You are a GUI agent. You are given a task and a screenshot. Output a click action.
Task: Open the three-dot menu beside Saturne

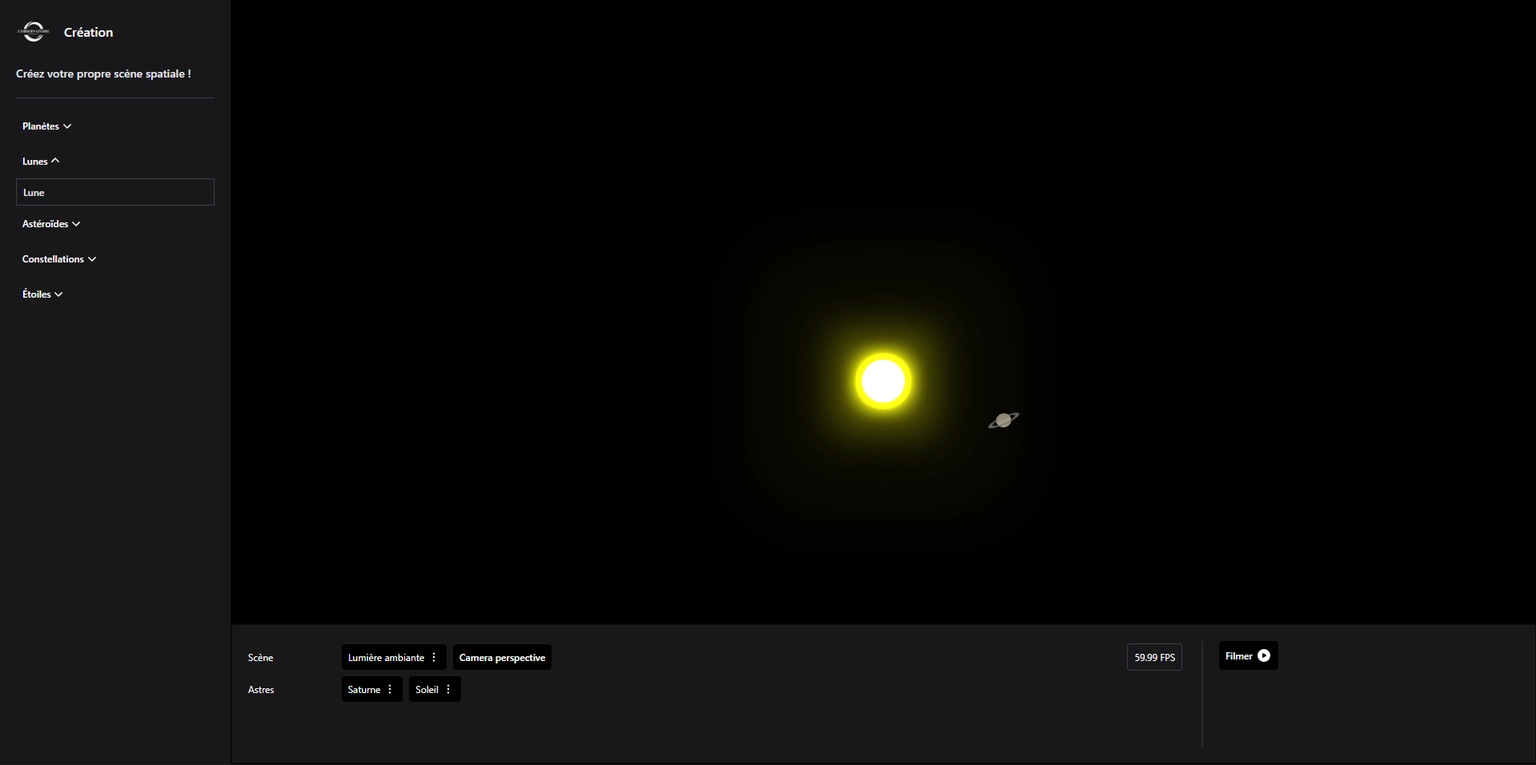tap(390, 689)
